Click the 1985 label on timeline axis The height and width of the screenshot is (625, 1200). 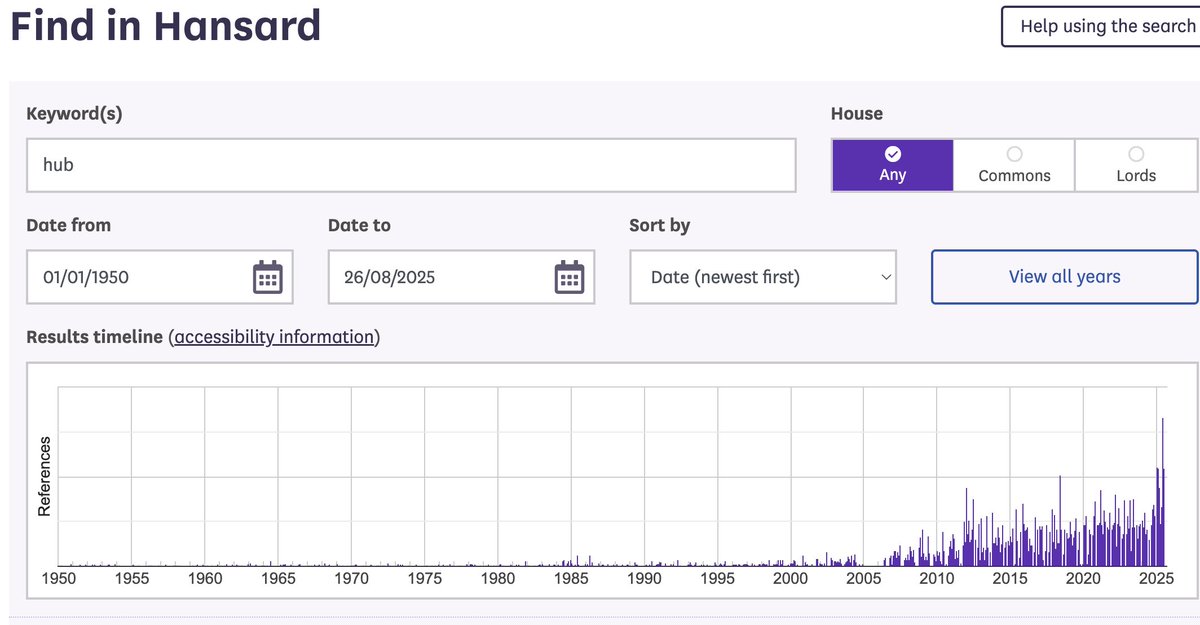571,579
